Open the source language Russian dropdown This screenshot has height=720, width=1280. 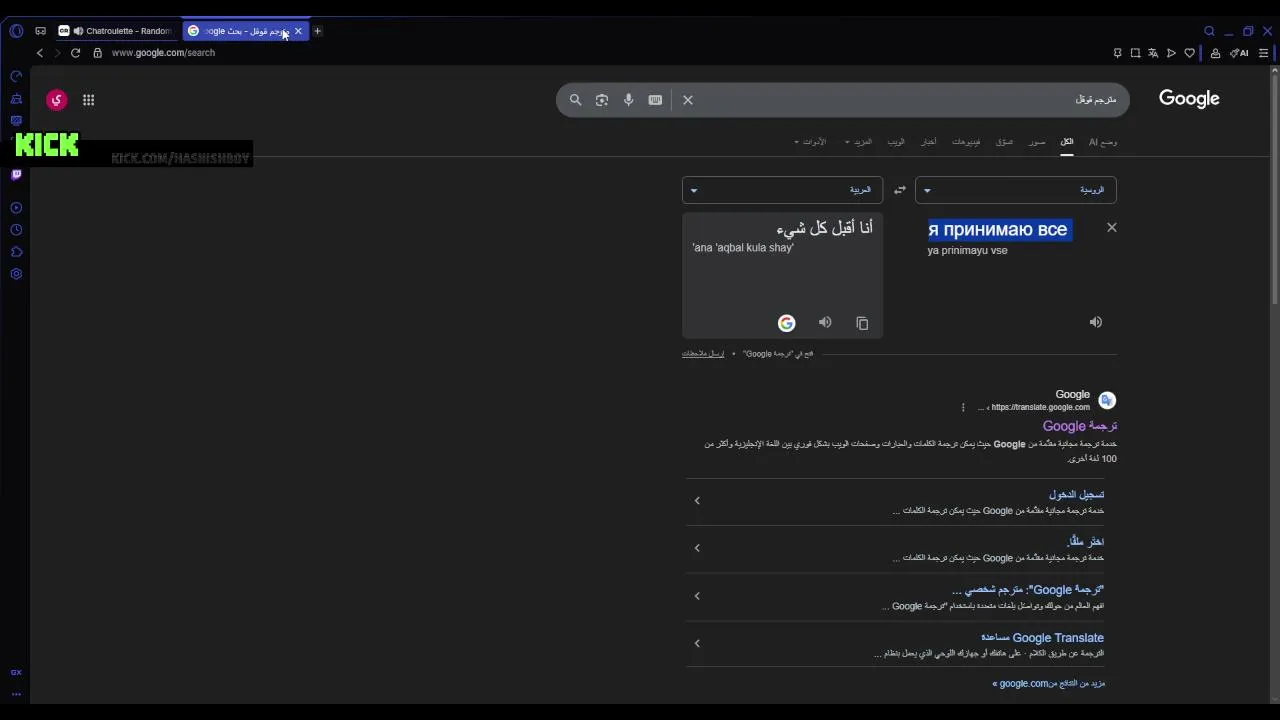[1015, 190]
